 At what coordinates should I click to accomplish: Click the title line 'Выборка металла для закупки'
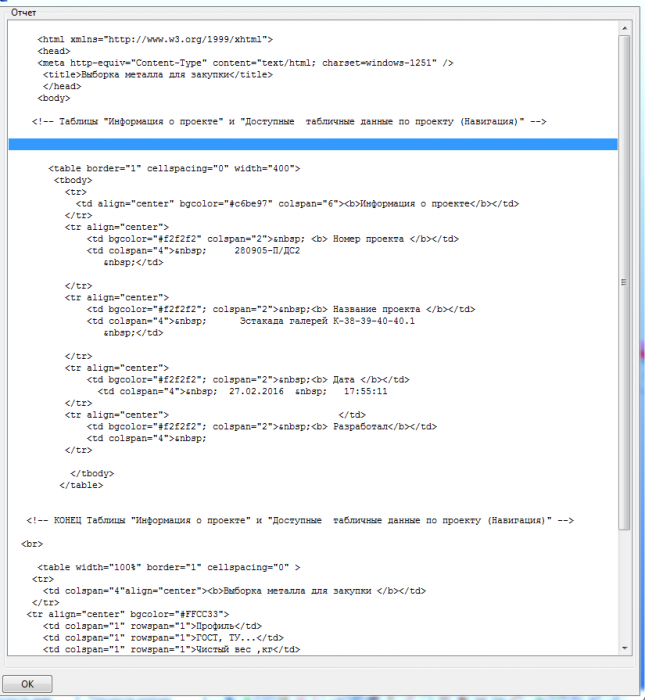(x=158, y=75)
